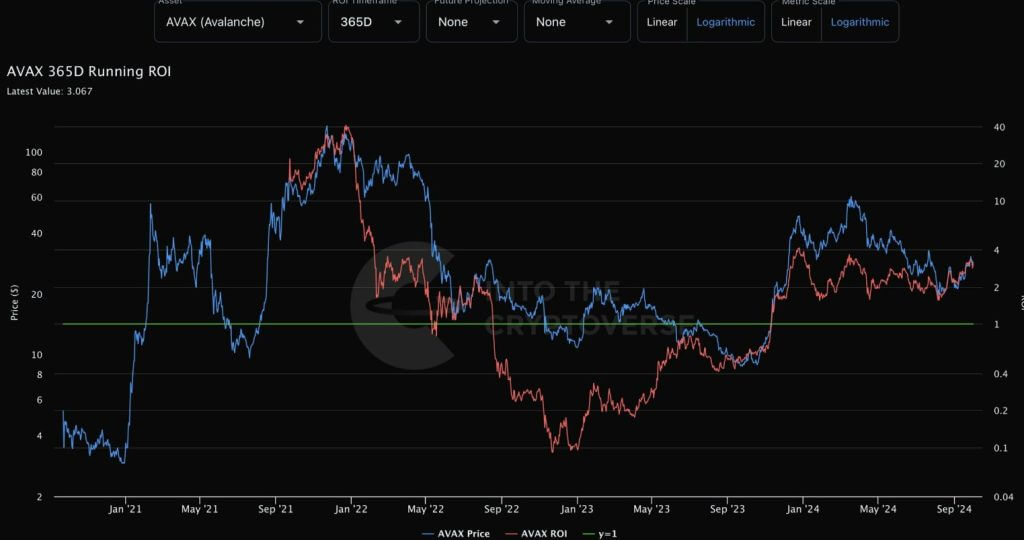
Task: Click the 0.04 ROI axis tick
Action: pyautogui.click(x=1003, y=498)
